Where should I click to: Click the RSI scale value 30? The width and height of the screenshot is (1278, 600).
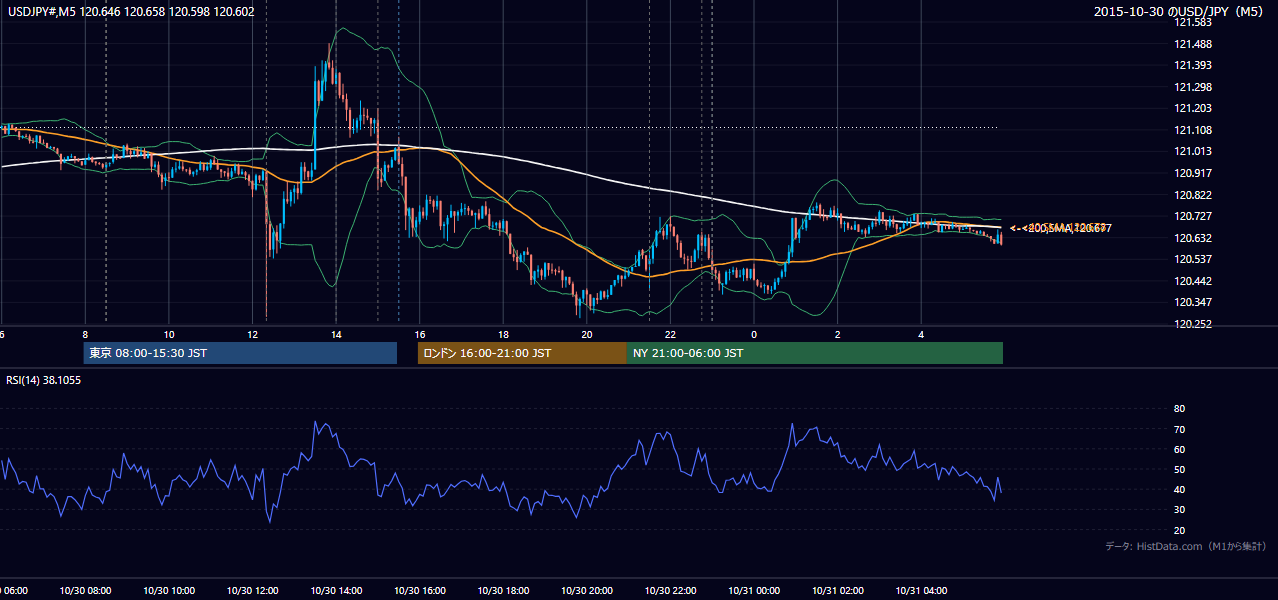point(1179,510)
